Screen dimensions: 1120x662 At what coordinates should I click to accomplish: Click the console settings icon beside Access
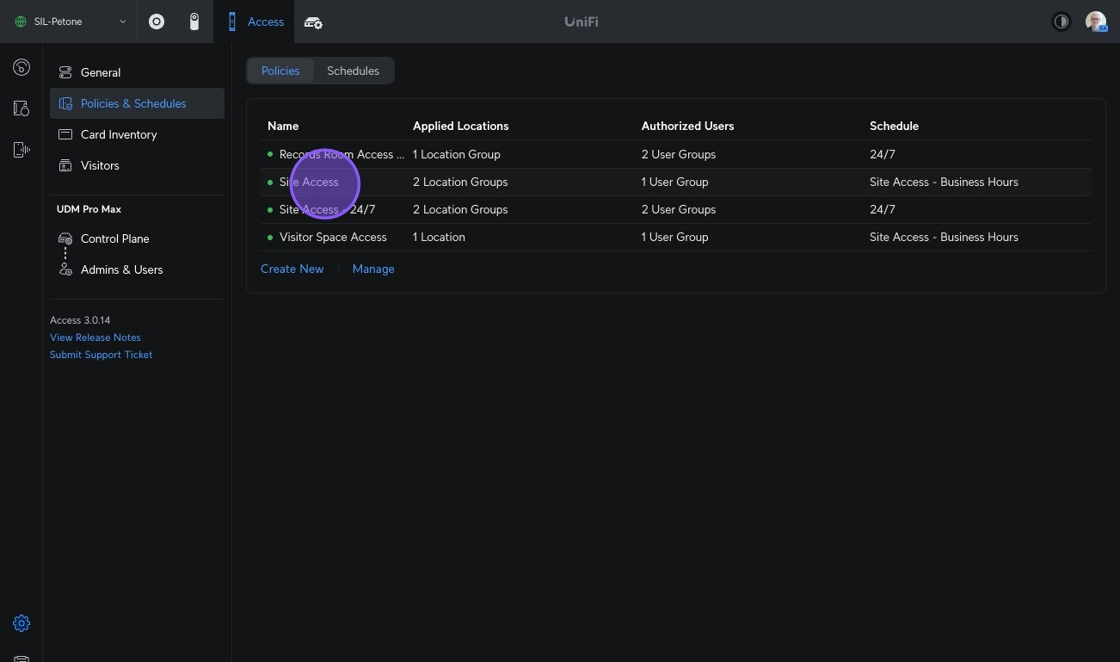pos(313,22)
